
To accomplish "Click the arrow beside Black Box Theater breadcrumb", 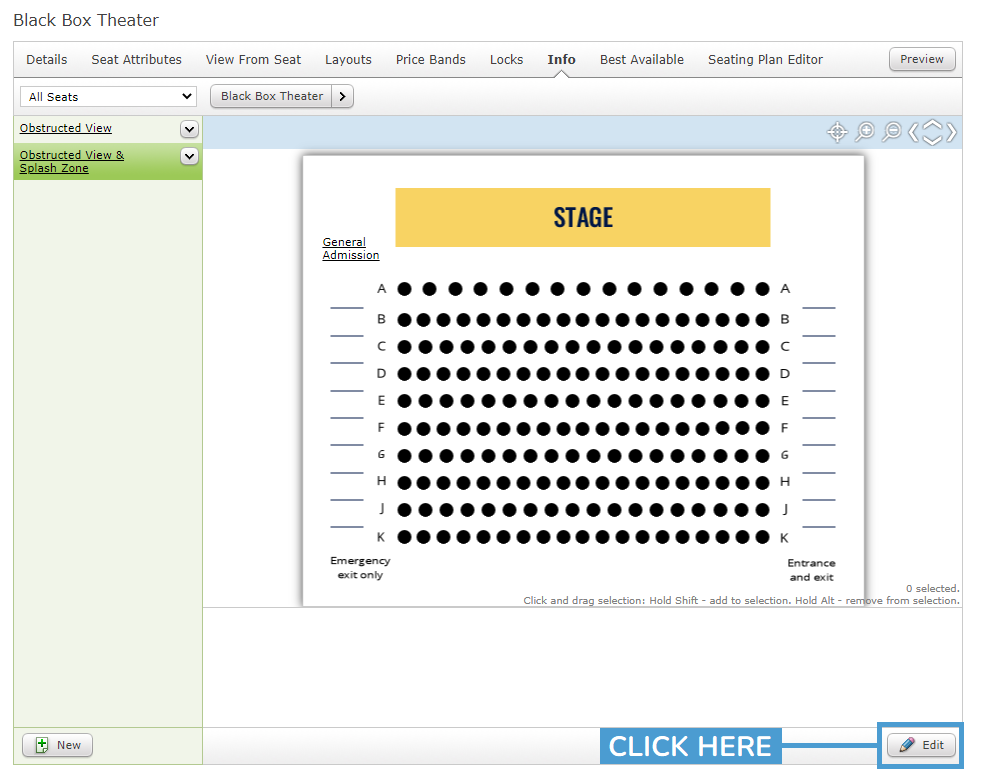I will pos(342,96).
